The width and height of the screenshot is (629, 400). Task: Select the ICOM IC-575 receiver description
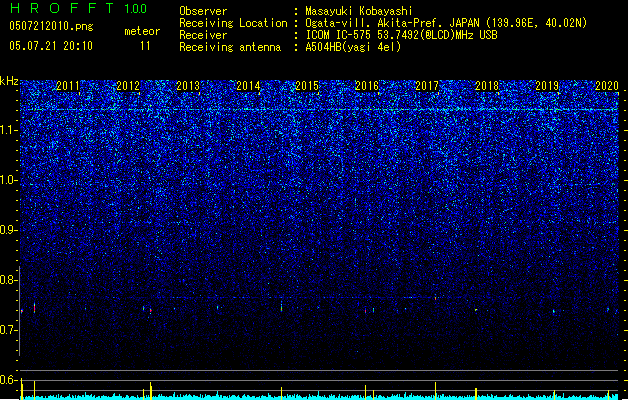point(402,35)
